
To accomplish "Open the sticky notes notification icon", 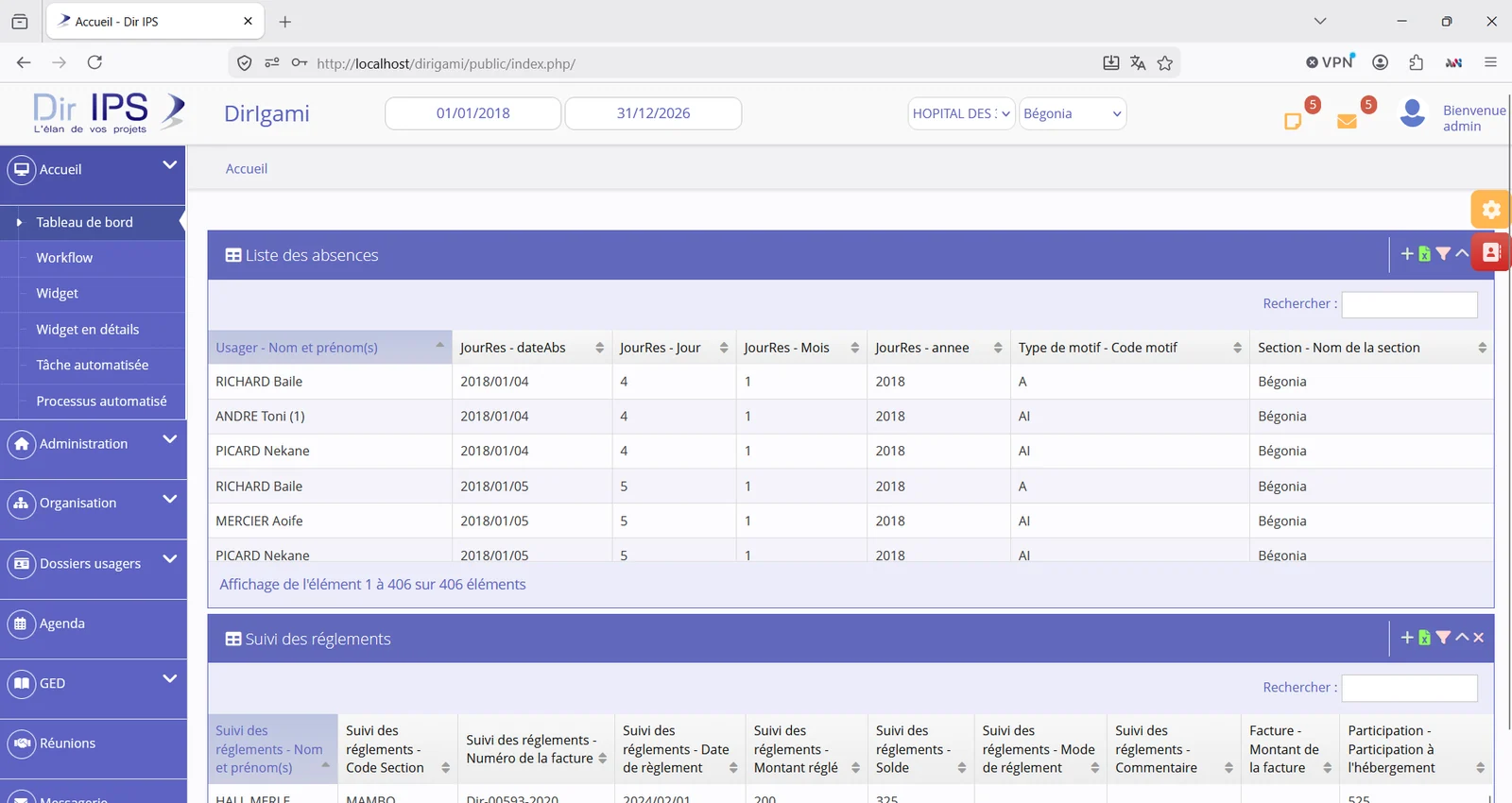I will coord(1293,121).
